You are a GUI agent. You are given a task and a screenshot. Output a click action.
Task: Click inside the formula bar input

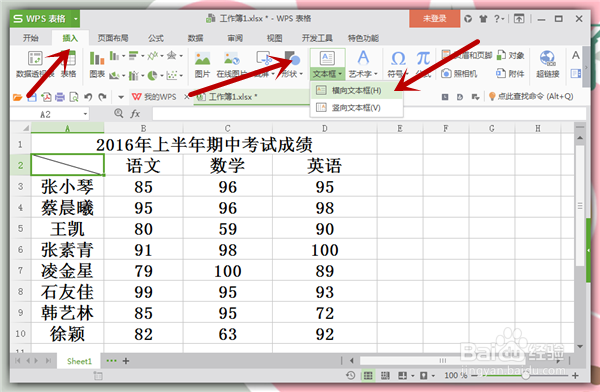pos(369,114)
